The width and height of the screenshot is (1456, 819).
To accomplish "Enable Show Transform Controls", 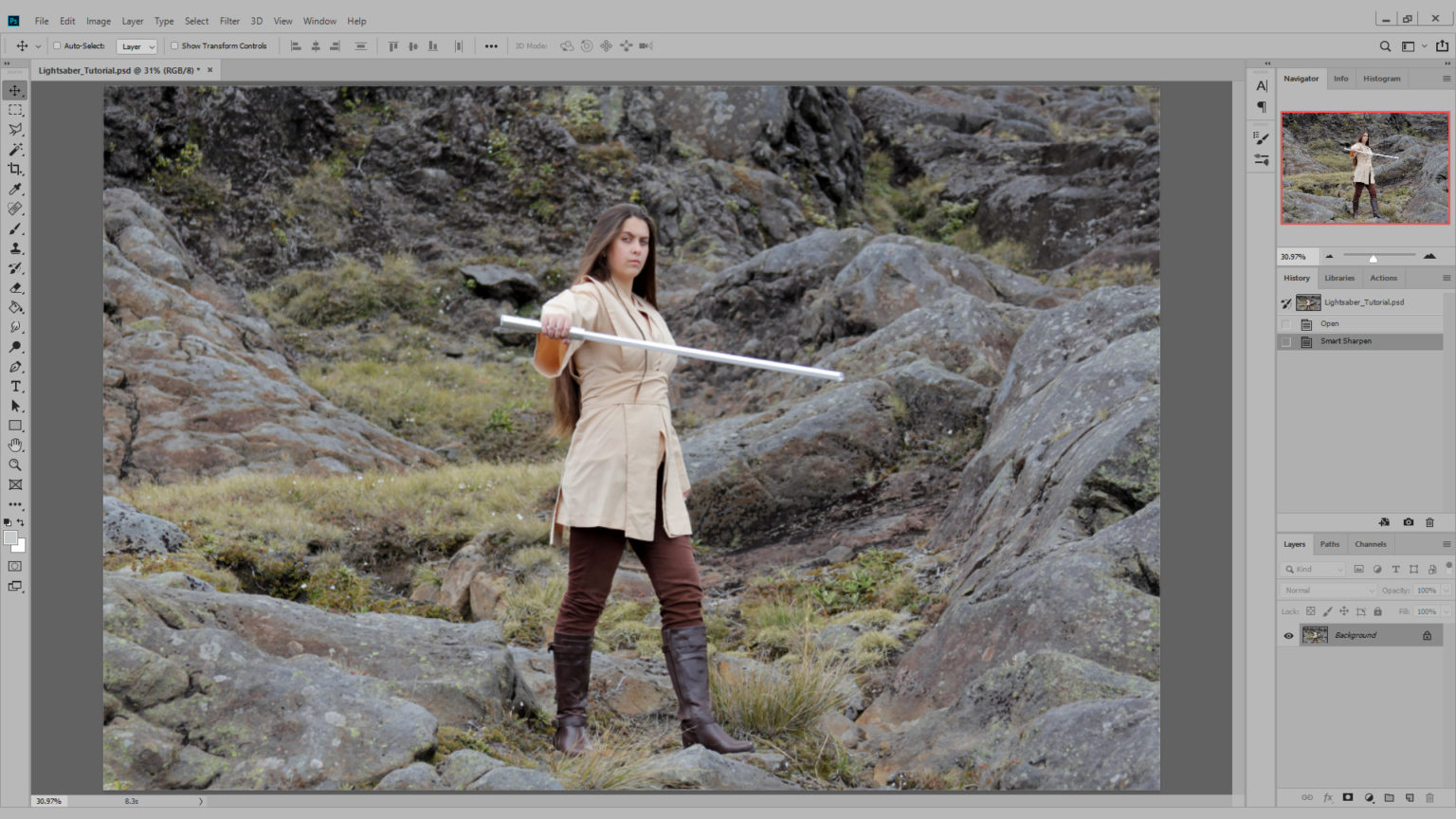I will (x=174, y=45).
